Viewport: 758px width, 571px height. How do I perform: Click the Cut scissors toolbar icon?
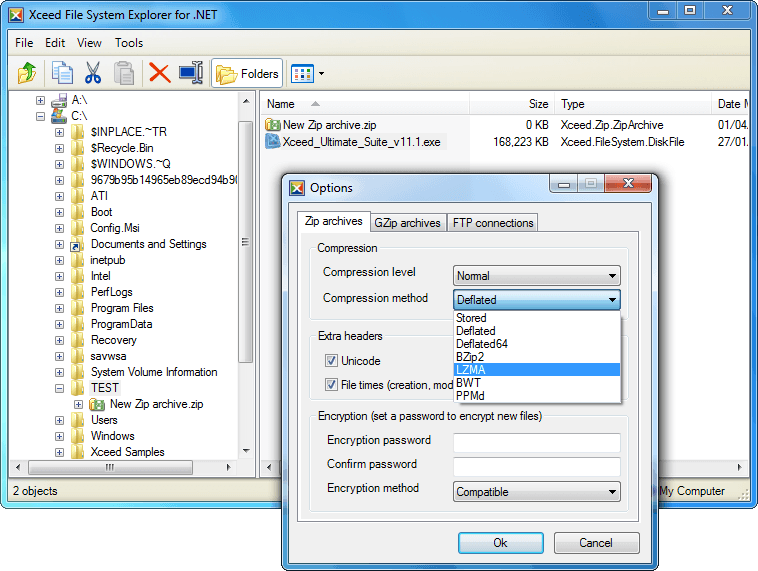coord(93,73)
